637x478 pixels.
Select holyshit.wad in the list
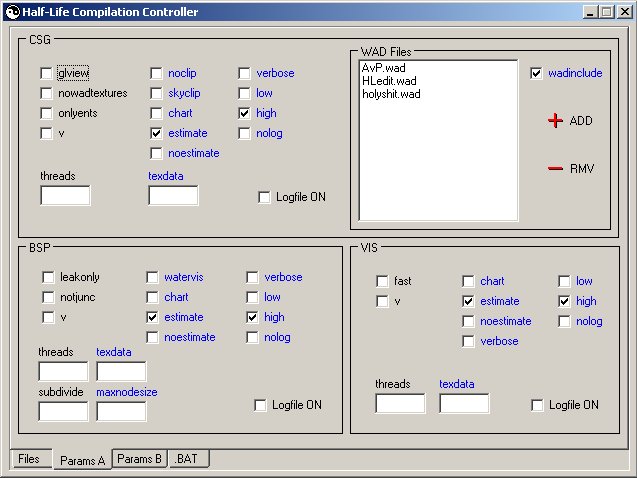391,94
